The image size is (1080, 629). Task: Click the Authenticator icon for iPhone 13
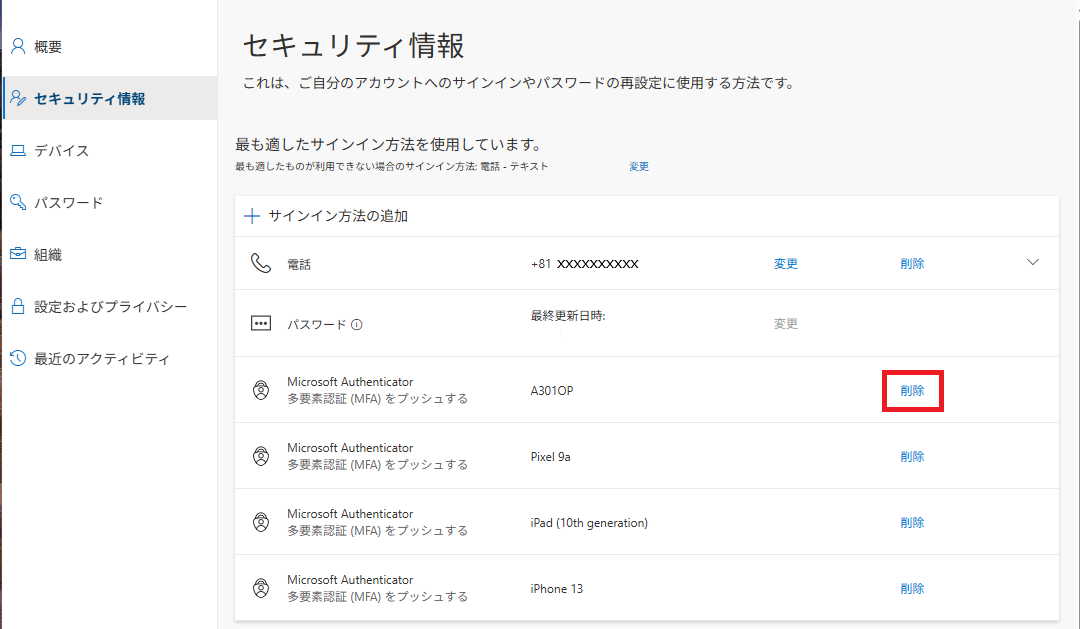[x=261, y=588]
